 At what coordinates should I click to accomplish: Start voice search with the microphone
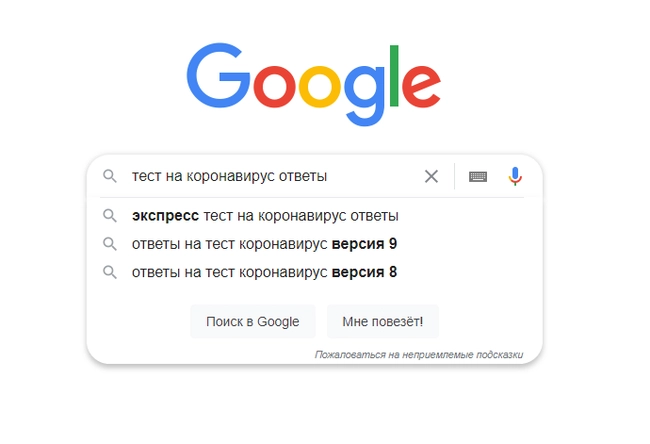click(515, 177)
